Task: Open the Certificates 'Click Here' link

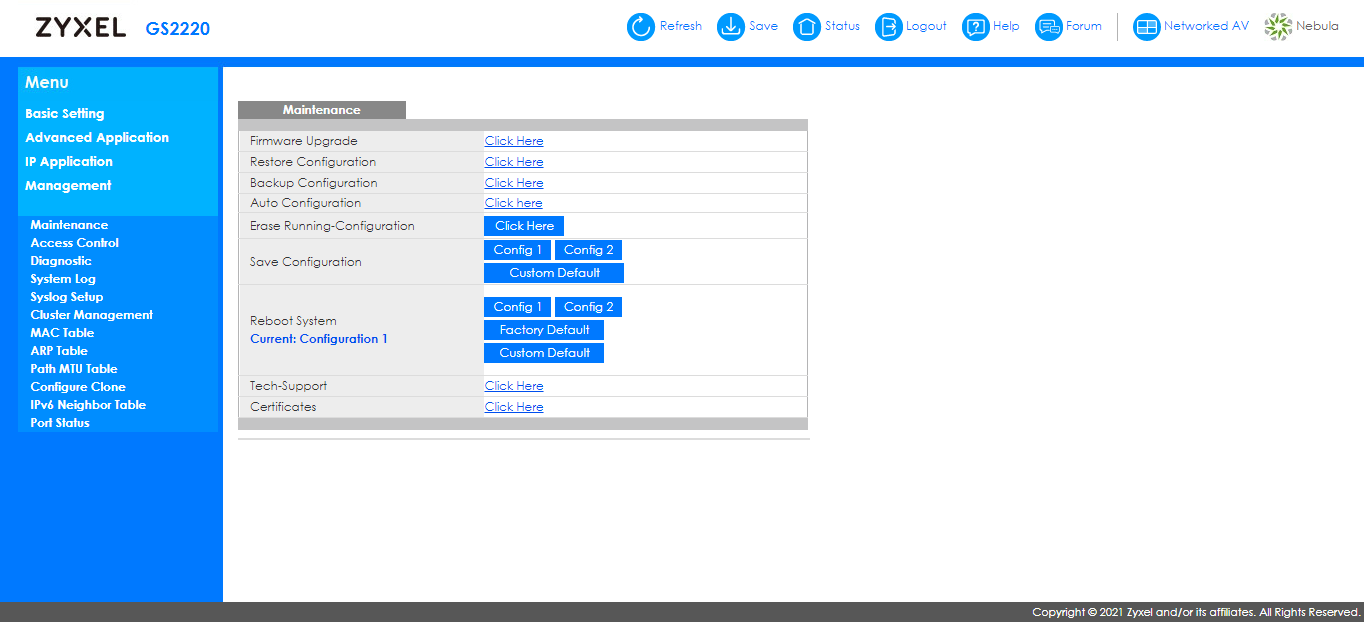Action: tap(514, 407)
